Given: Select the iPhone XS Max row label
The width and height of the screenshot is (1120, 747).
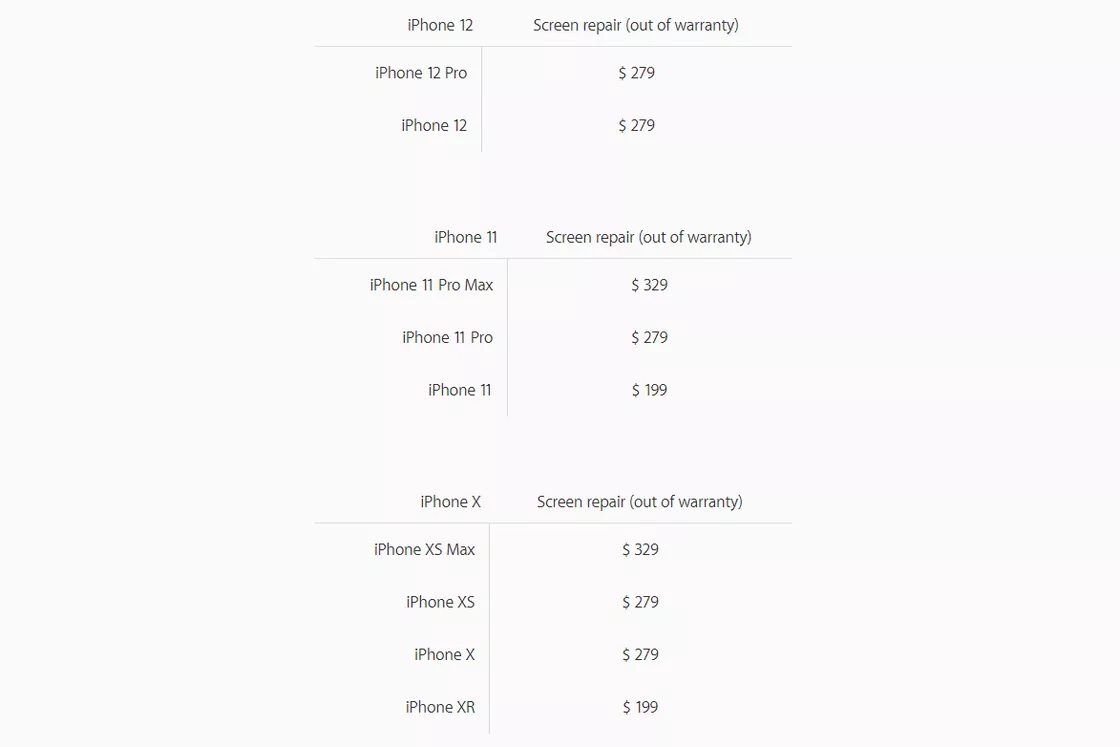Looking at the screenshot, I should [x=424, y=549].
